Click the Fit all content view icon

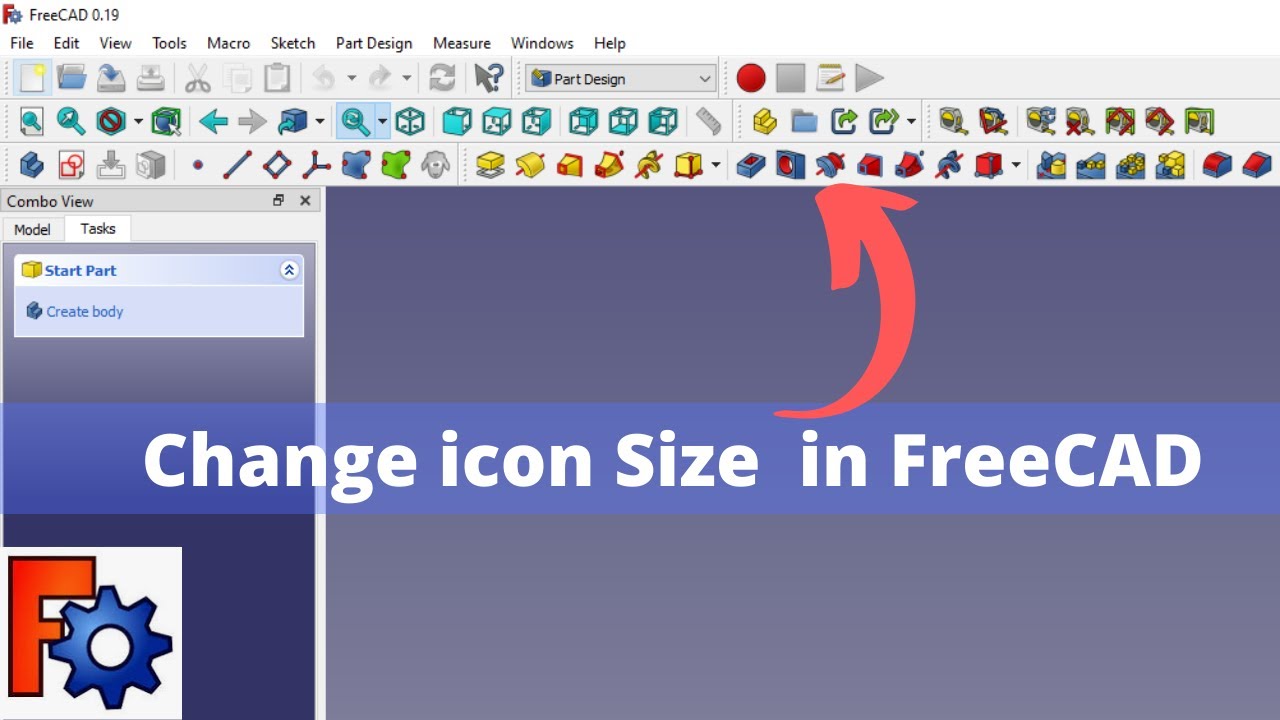pyautogui.click(x=32, y=122)
